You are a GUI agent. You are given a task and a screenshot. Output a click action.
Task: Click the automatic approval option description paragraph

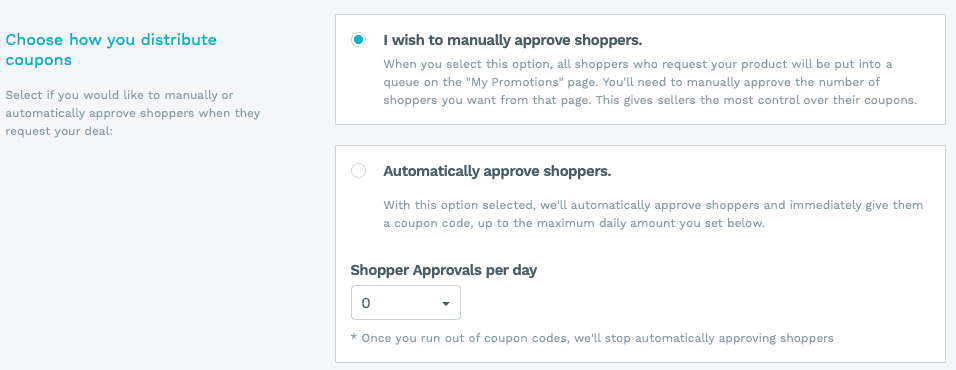[653, 214]
